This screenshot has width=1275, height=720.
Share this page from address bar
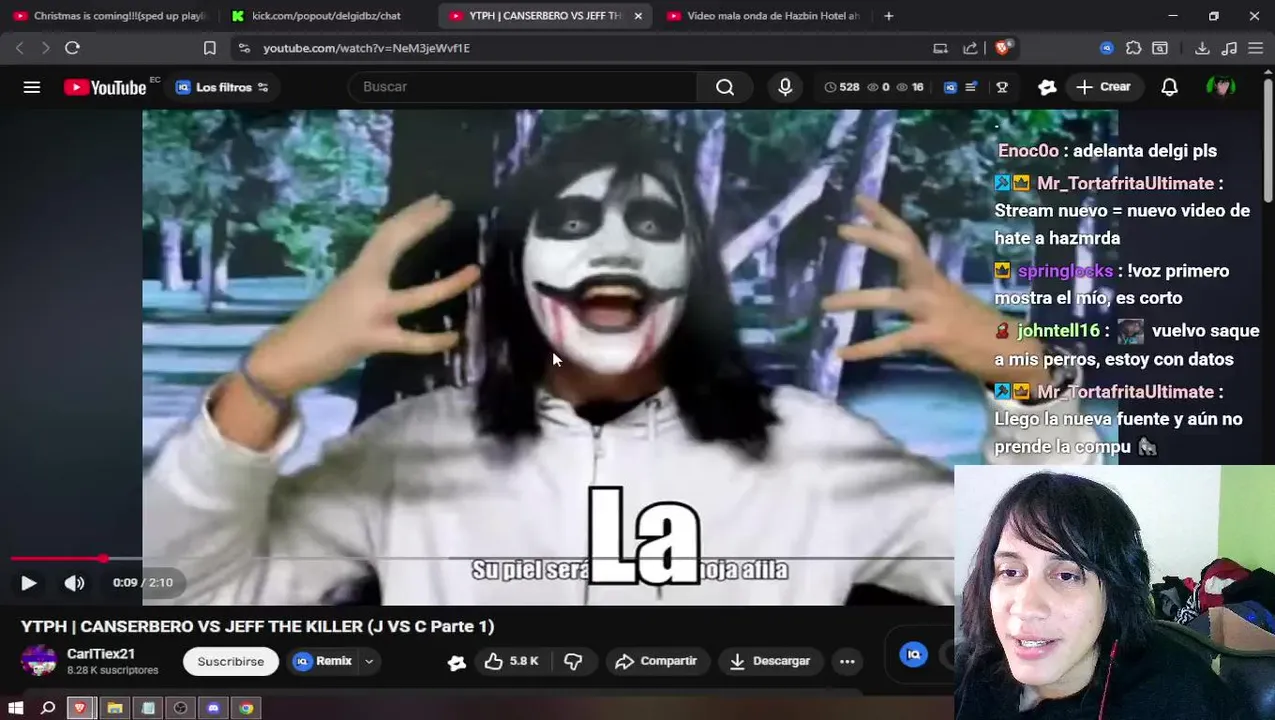pyautogui.click(x=970, y=47)
